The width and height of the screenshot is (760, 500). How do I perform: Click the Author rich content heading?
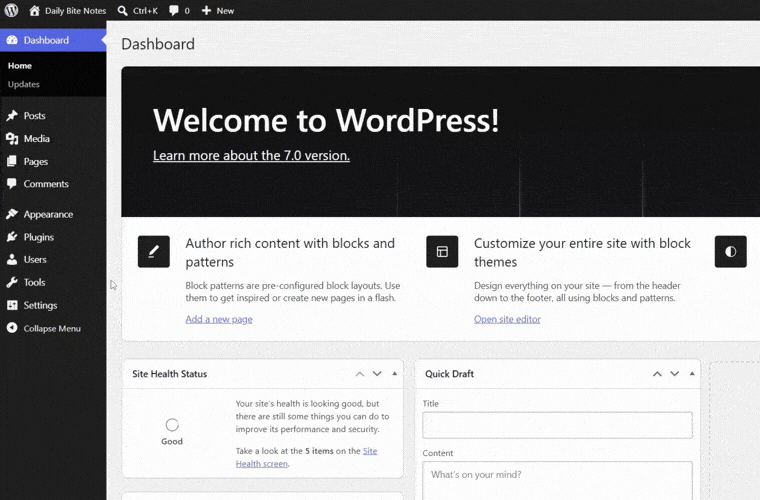coord(290,252)
